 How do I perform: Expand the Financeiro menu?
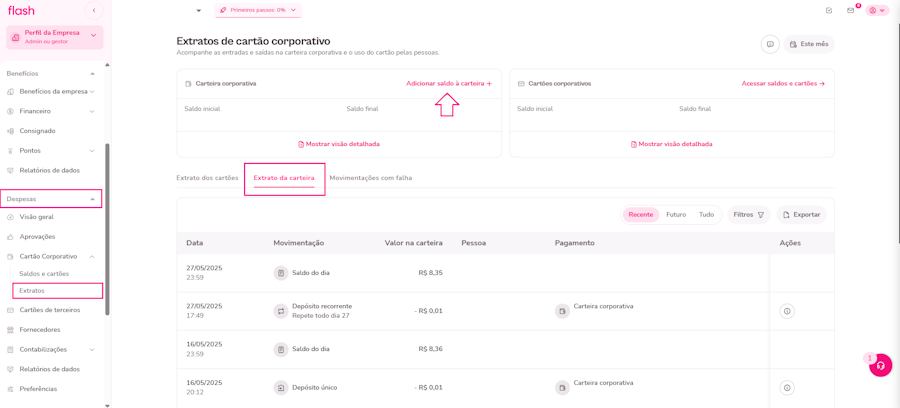(92, 111)
